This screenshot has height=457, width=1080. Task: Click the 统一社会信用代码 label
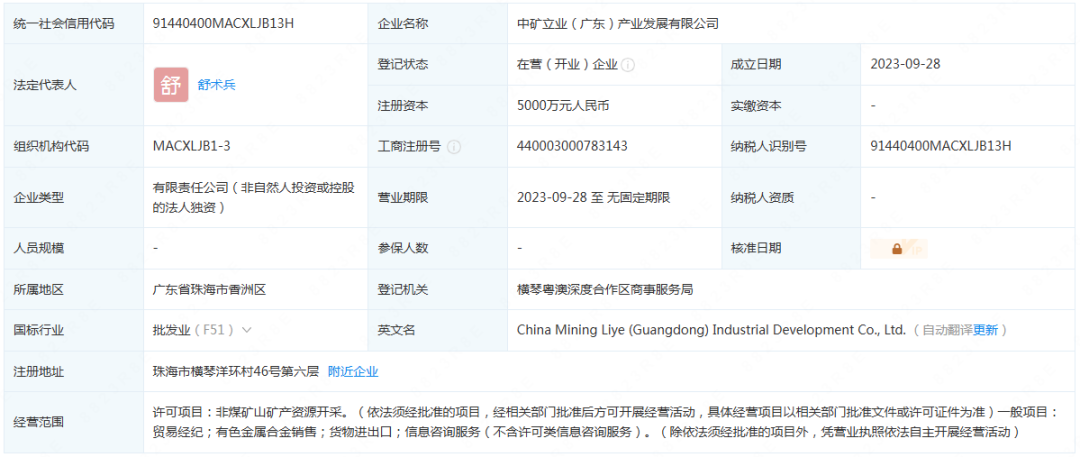pyautogui.click(x=64, y=23)
